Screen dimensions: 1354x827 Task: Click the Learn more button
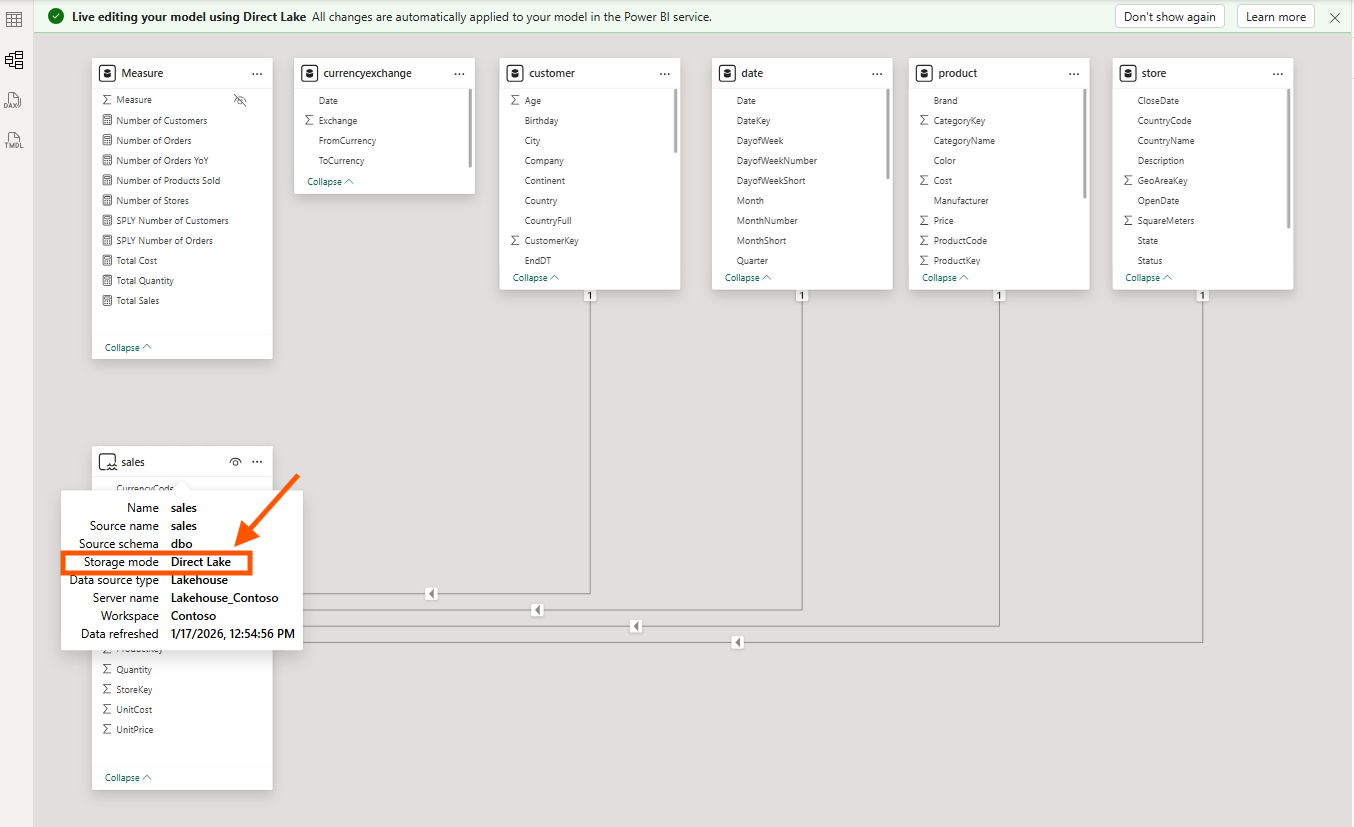tap(1276, 17)
